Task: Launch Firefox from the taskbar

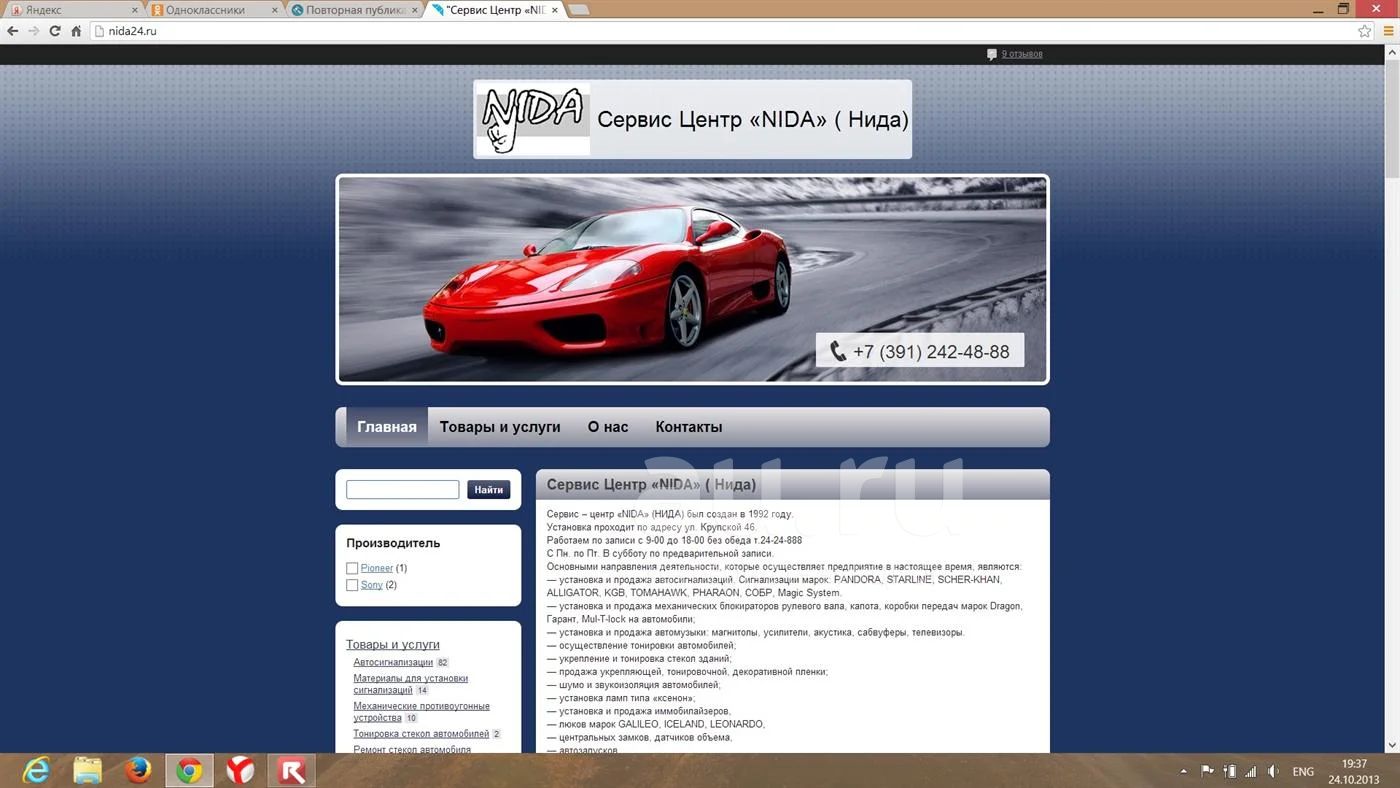Action: click(139, 770)
